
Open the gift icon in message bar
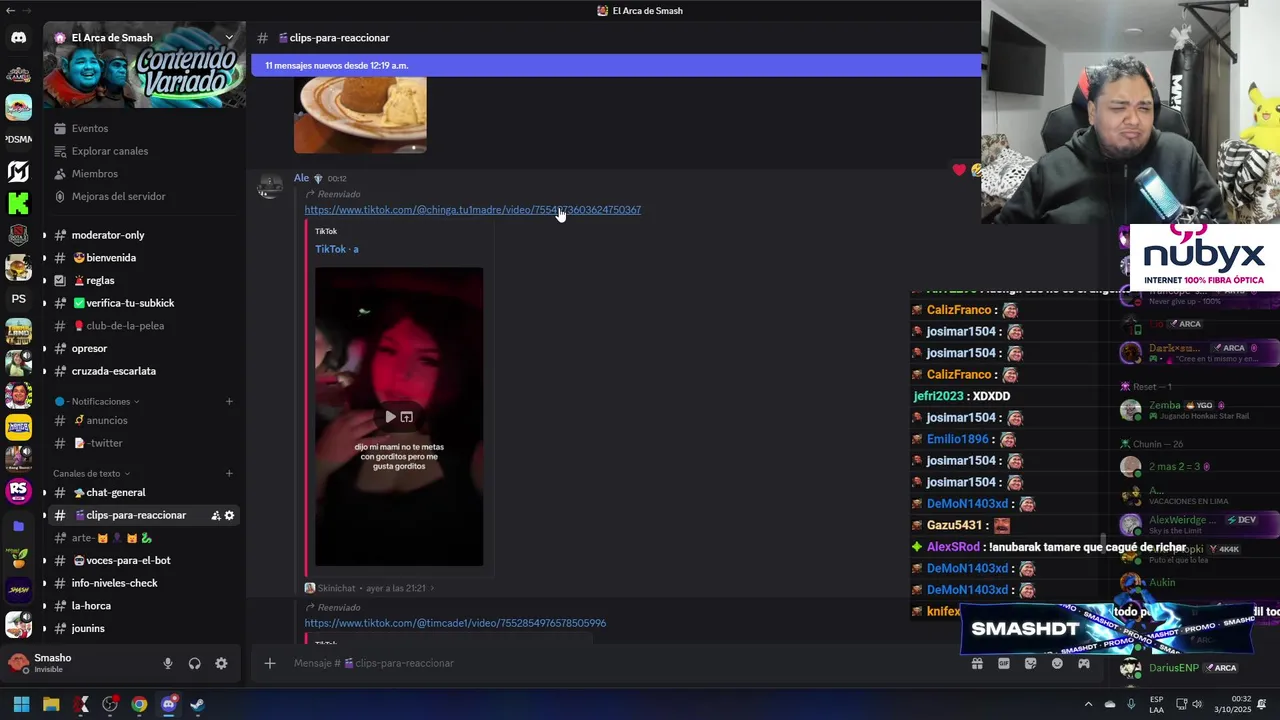pyautogui.click(x=977, y=663)
